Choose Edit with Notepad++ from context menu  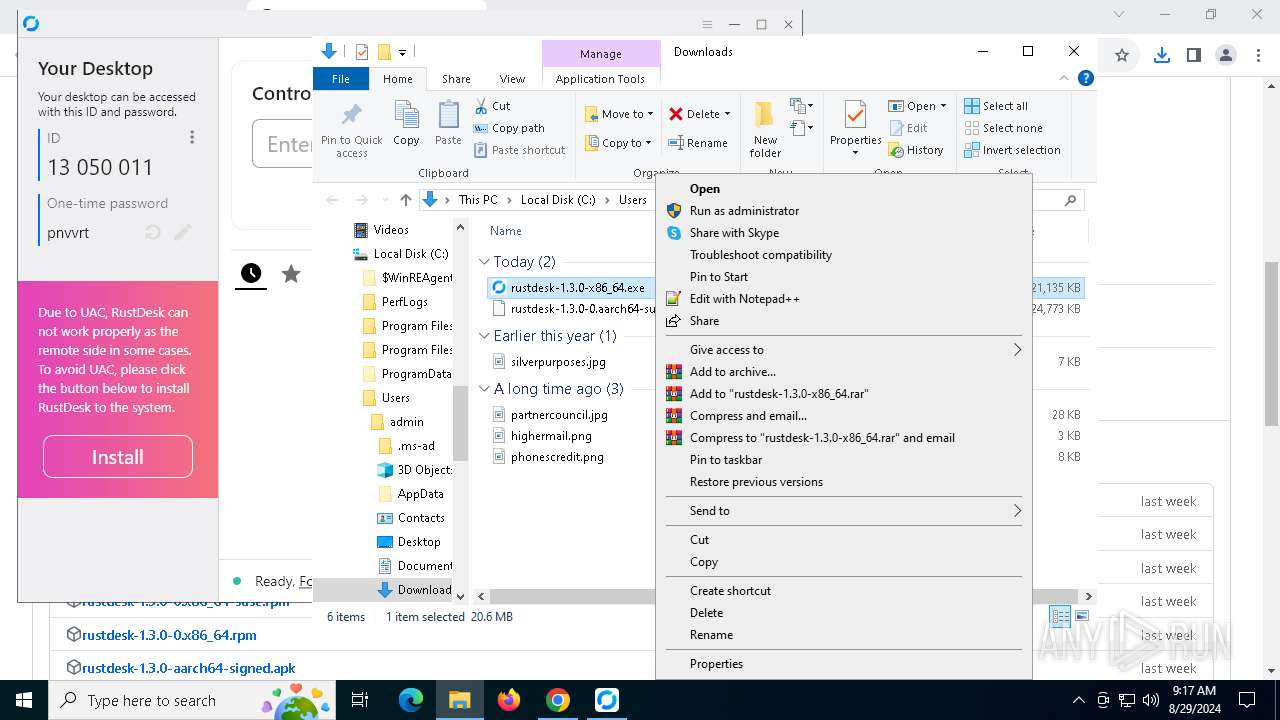(x=843, y=299)
